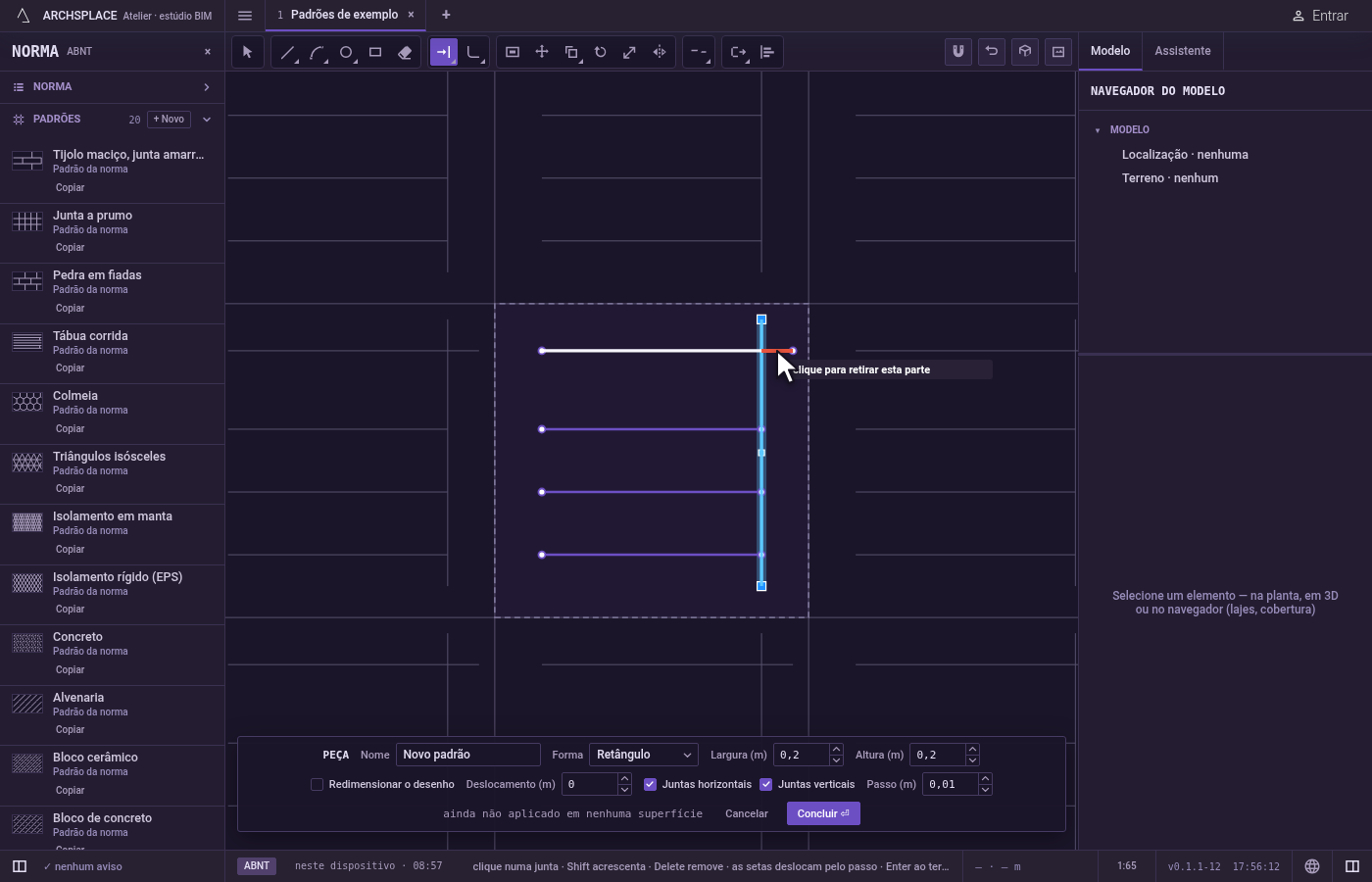Toggle the magnet snapping icon
Image resolution: width=1372 pixels, height=882 pixels.
click(958, 52)
